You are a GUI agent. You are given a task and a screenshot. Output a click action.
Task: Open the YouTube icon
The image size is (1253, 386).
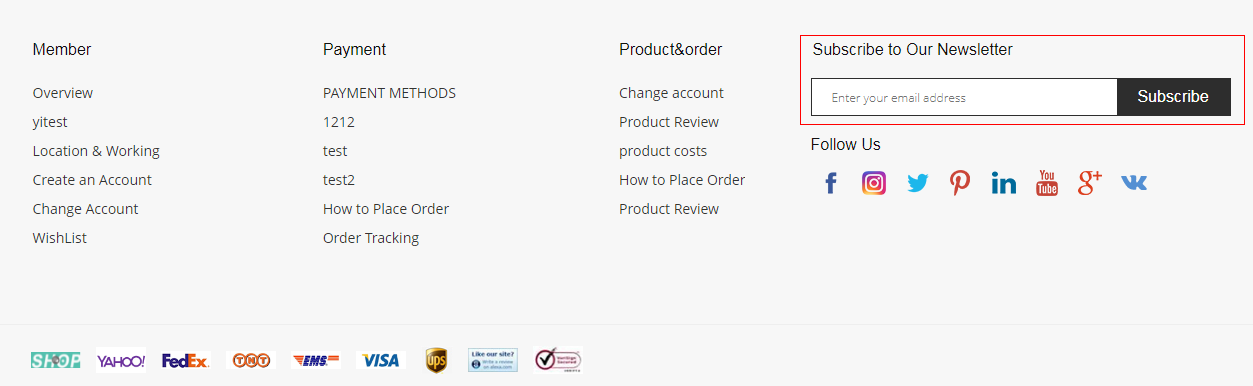coord(1047,183)
